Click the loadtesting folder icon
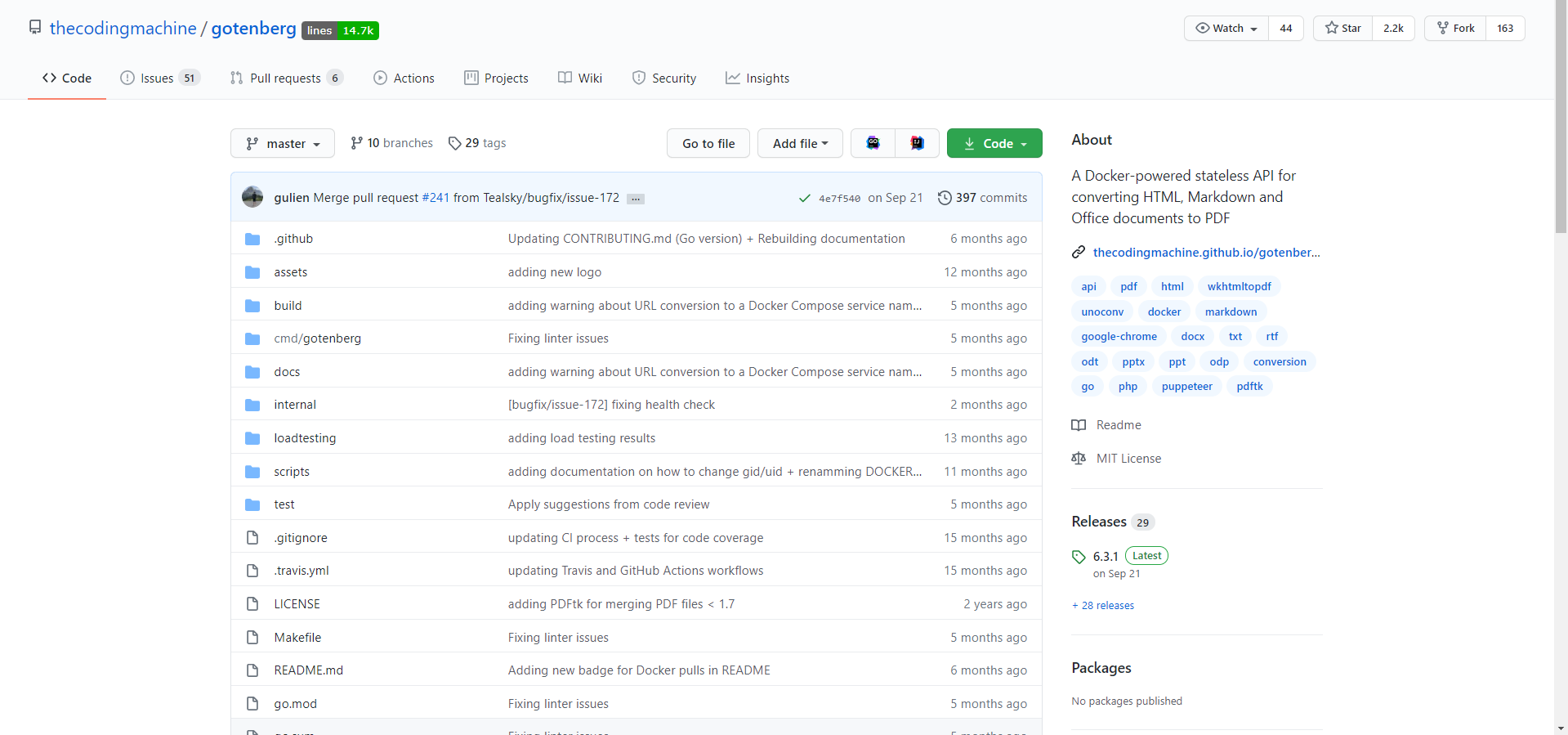This screenshot has height=735, width=1568. pyautogui.click(x=252, y=438)
